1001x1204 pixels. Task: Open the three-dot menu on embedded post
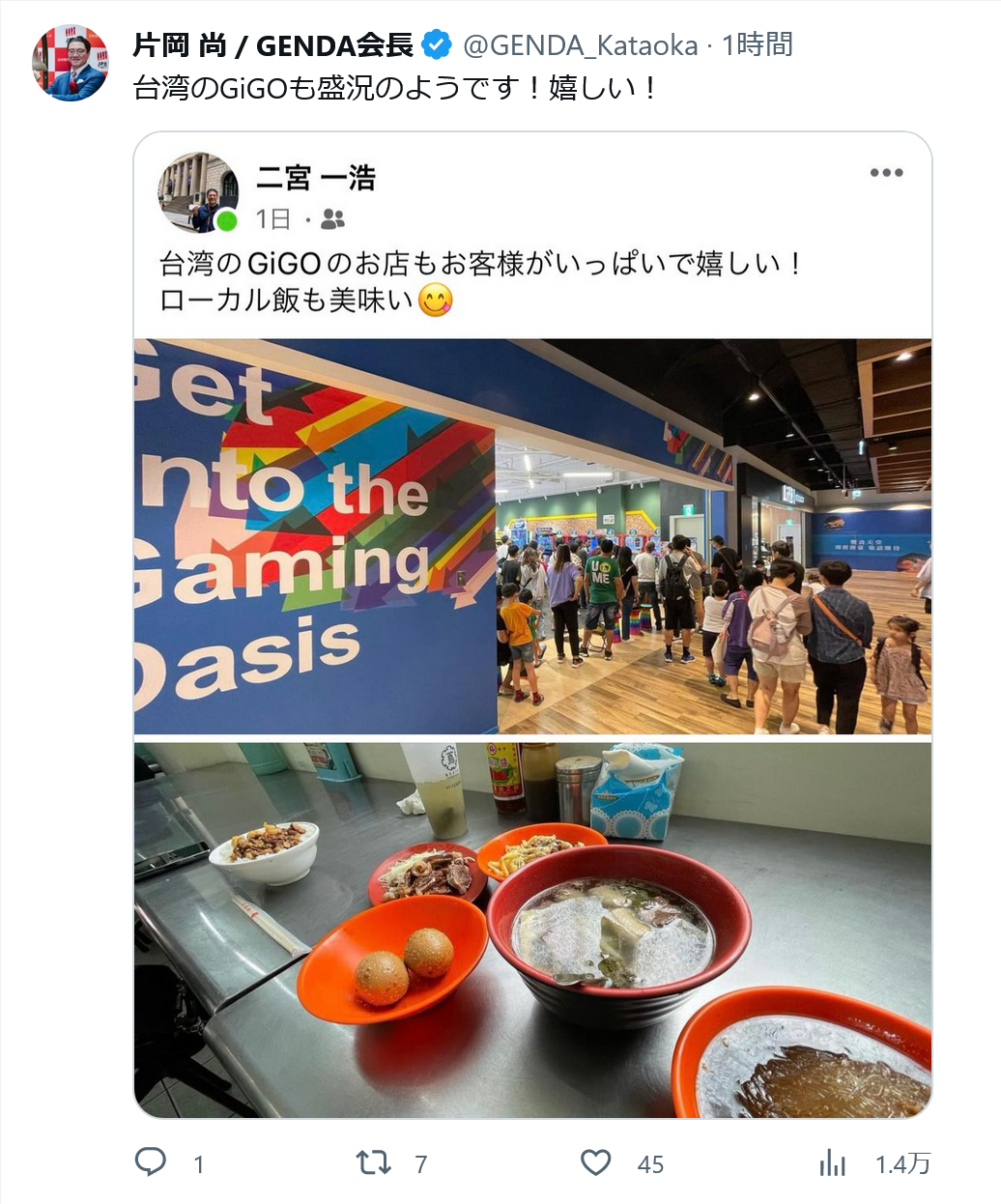(x=886, y=173)
